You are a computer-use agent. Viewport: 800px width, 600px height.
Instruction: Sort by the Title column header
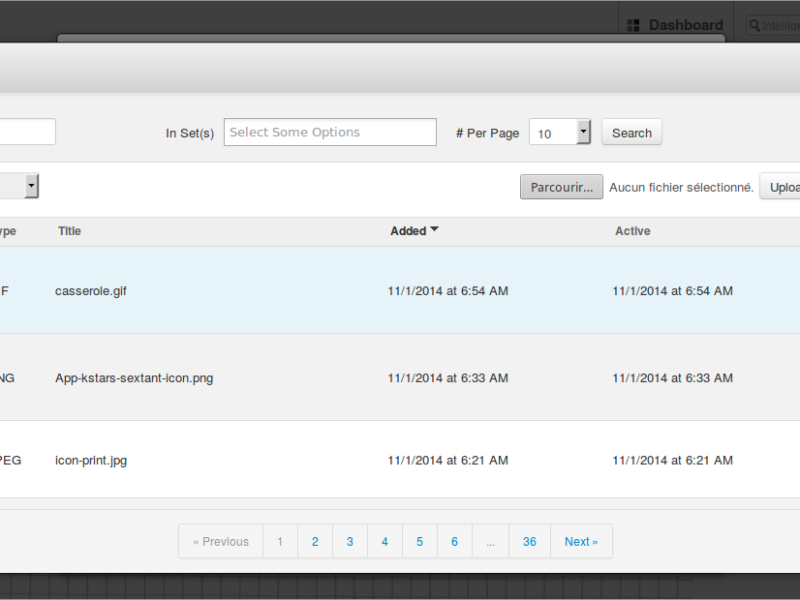click(x=69, y=231)
